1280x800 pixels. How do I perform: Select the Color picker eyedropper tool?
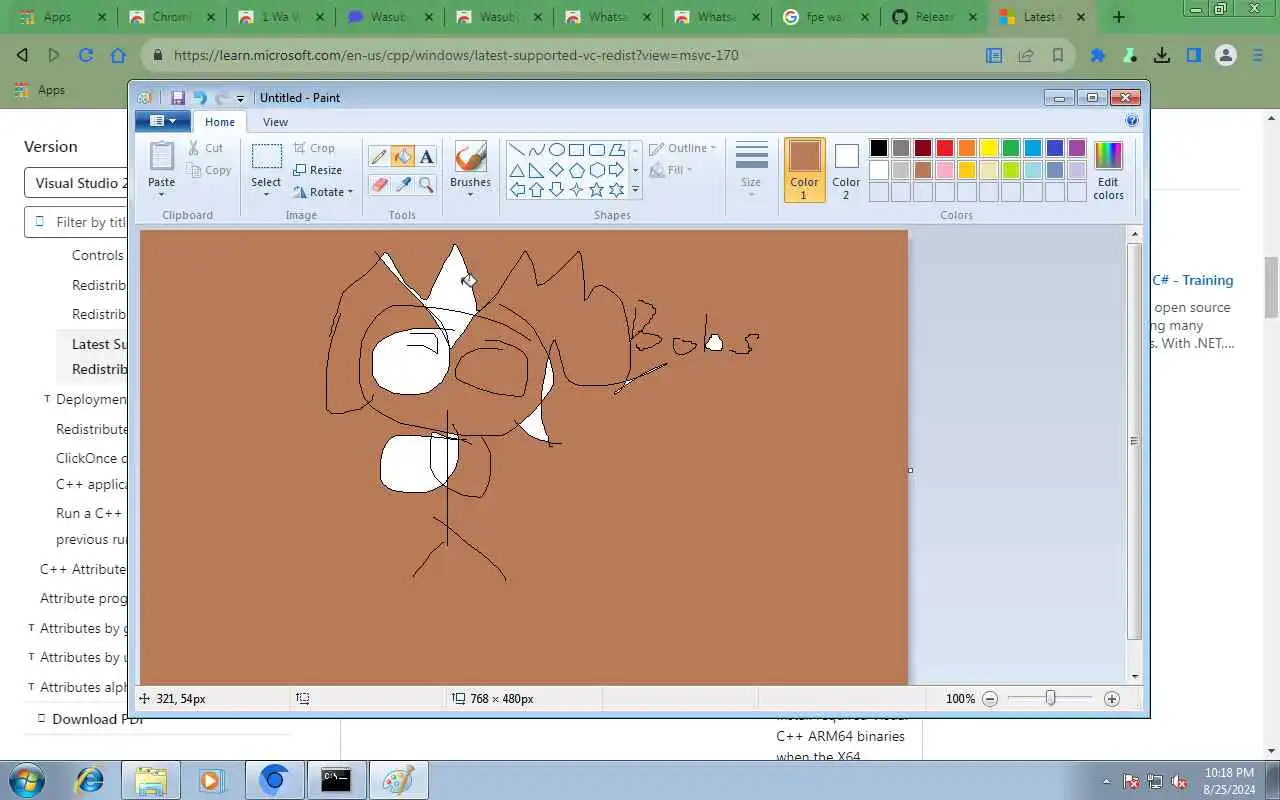coord(403,184)
